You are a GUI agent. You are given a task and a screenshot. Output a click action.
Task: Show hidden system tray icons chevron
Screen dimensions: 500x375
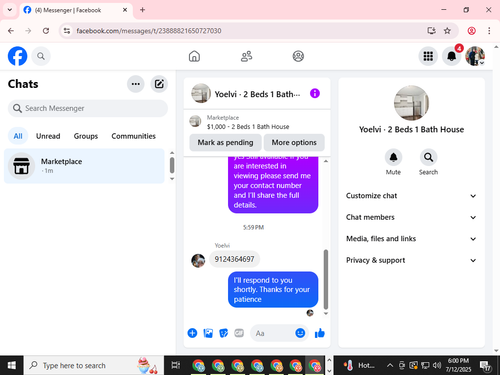coord(390,365)
